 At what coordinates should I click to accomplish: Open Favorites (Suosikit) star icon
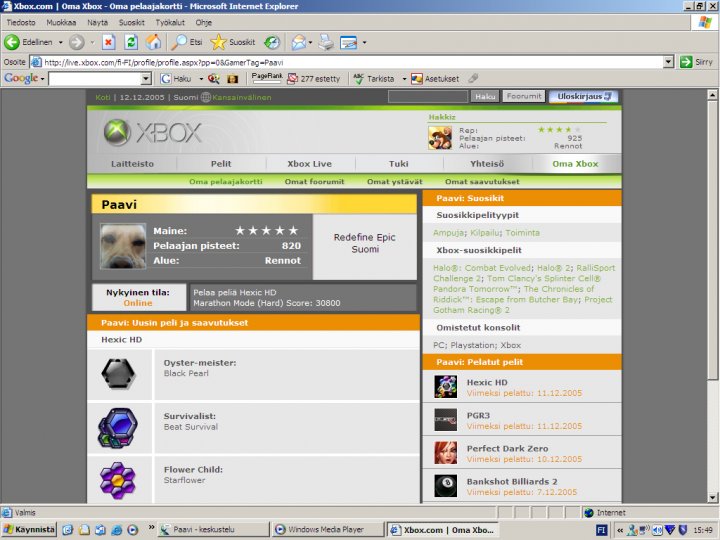pos(219,42)
